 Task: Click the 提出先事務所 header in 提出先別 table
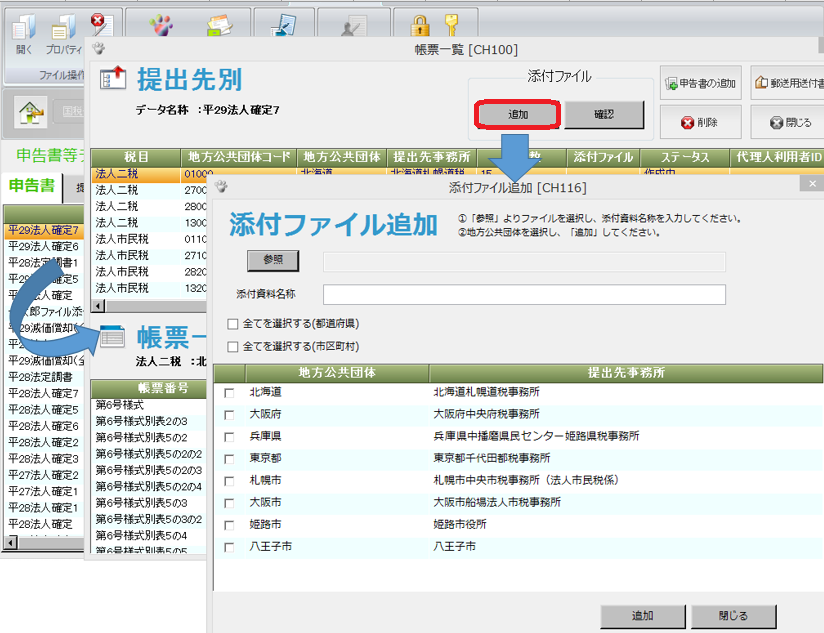coord(432,157)
